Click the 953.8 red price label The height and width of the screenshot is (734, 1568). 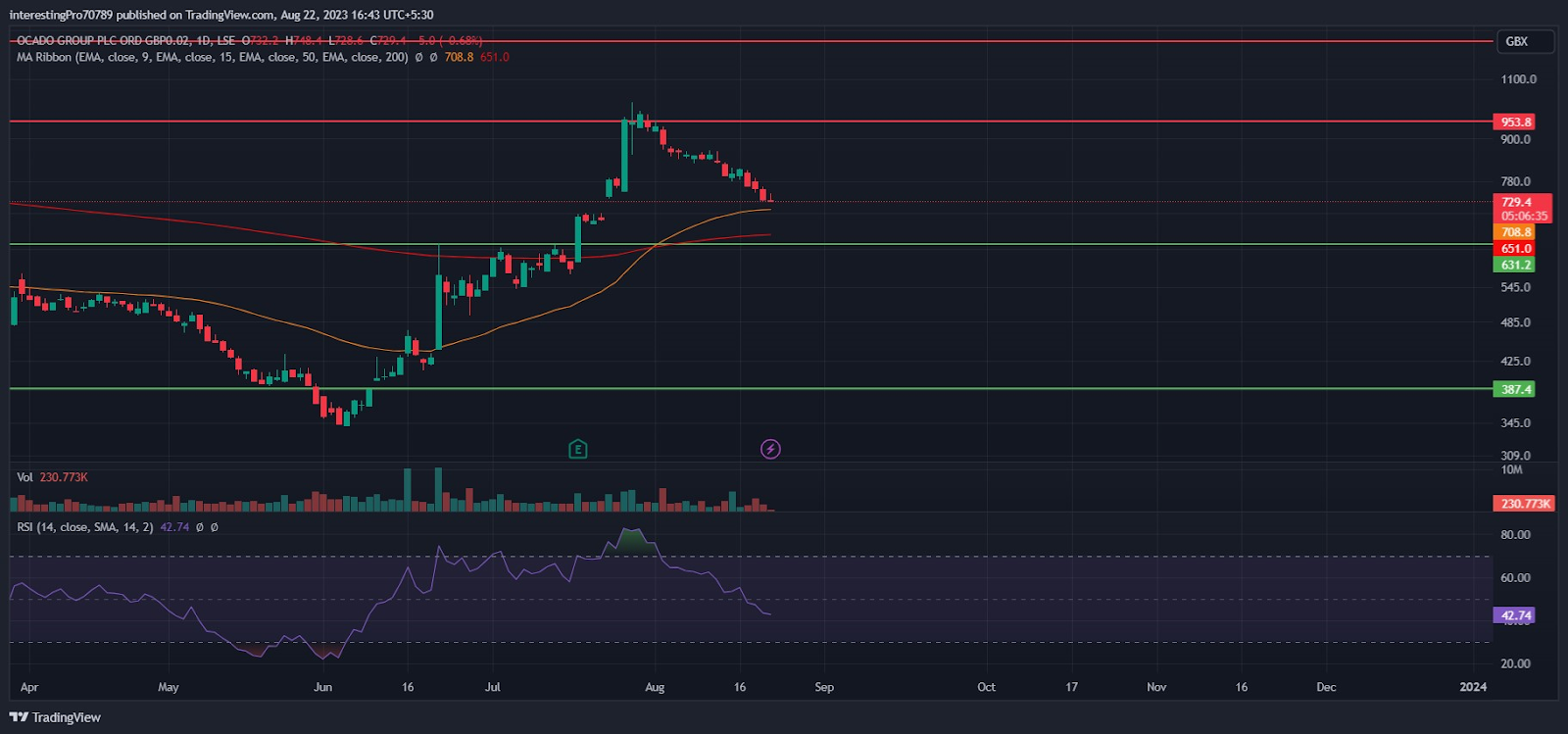click(x=1515, y=122)
